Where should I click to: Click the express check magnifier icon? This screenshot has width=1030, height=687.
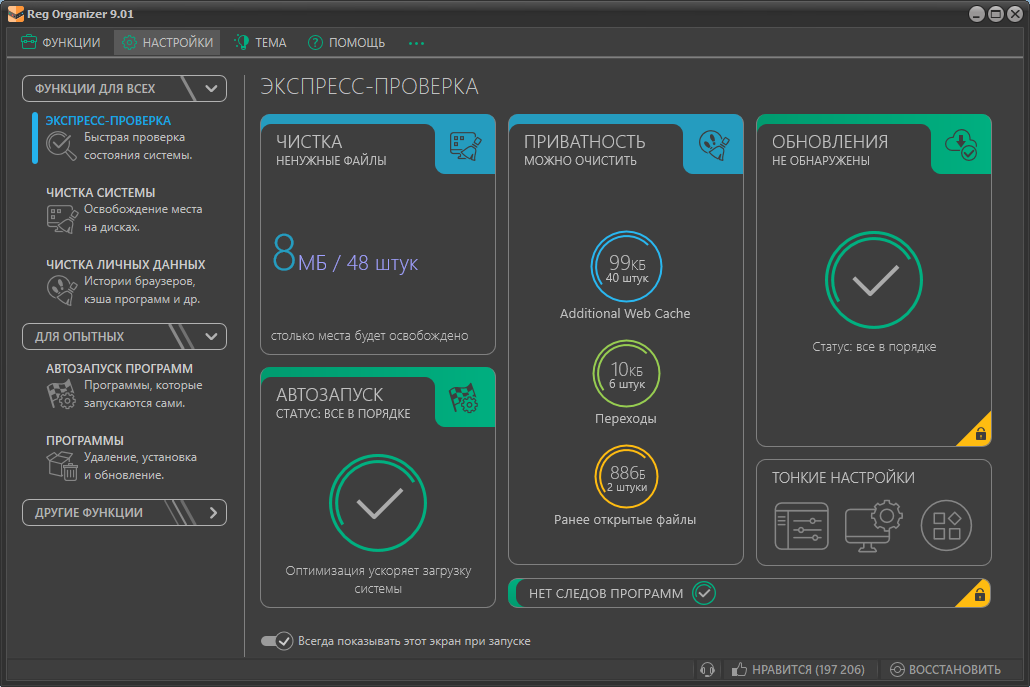[x=61, y=146]
